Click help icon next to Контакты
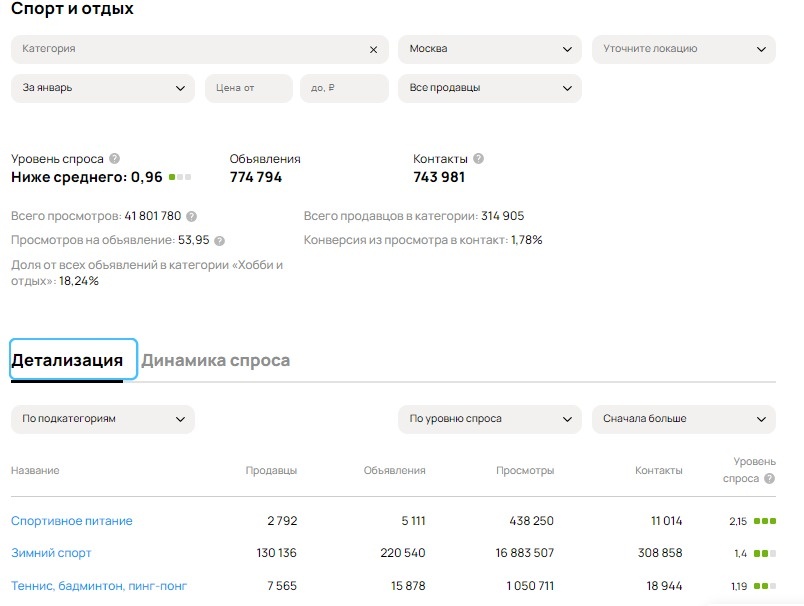This screenshot has height=606, width=804. 478,158
